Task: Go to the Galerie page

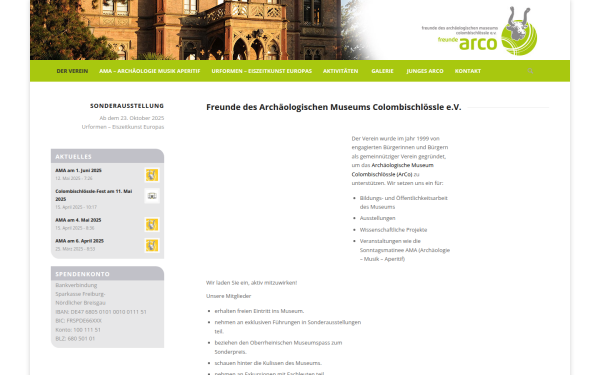Action: [x=382, y=71]
